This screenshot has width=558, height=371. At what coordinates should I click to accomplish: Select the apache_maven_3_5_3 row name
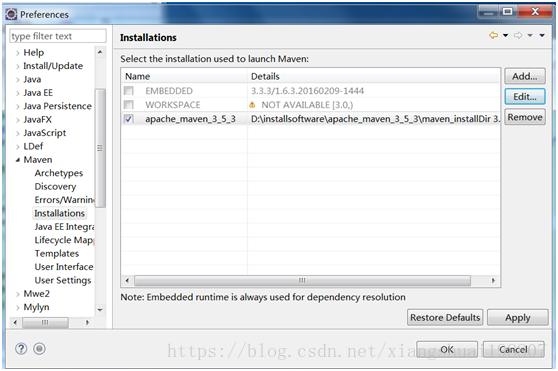[x=190, y=119]
